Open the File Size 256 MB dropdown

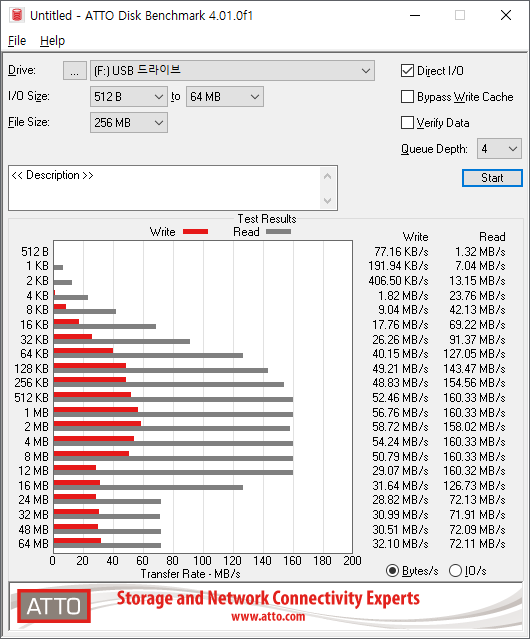coord(129,123)
